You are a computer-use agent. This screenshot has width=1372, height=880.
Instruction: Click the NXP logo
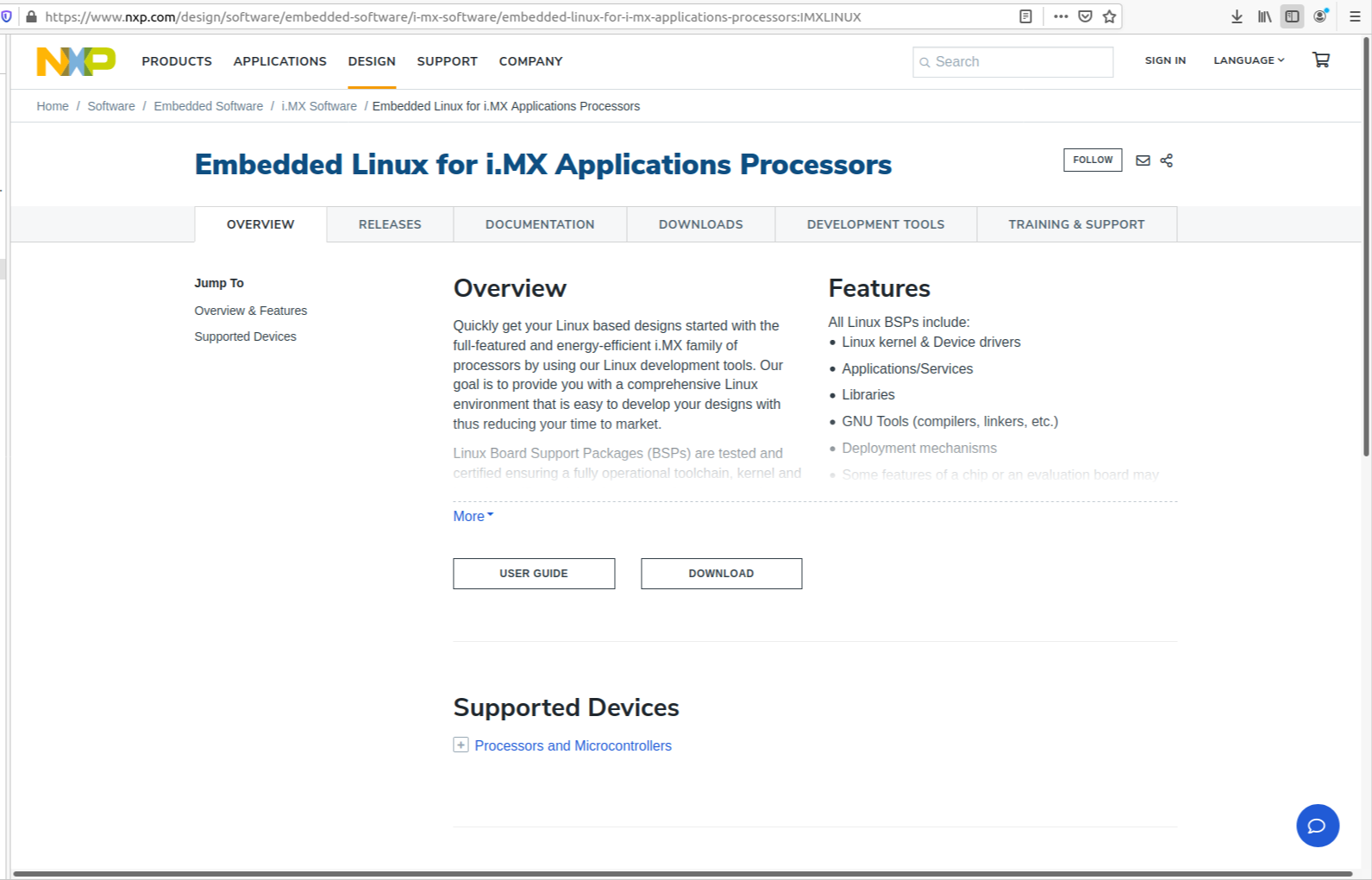click(76, 61)
